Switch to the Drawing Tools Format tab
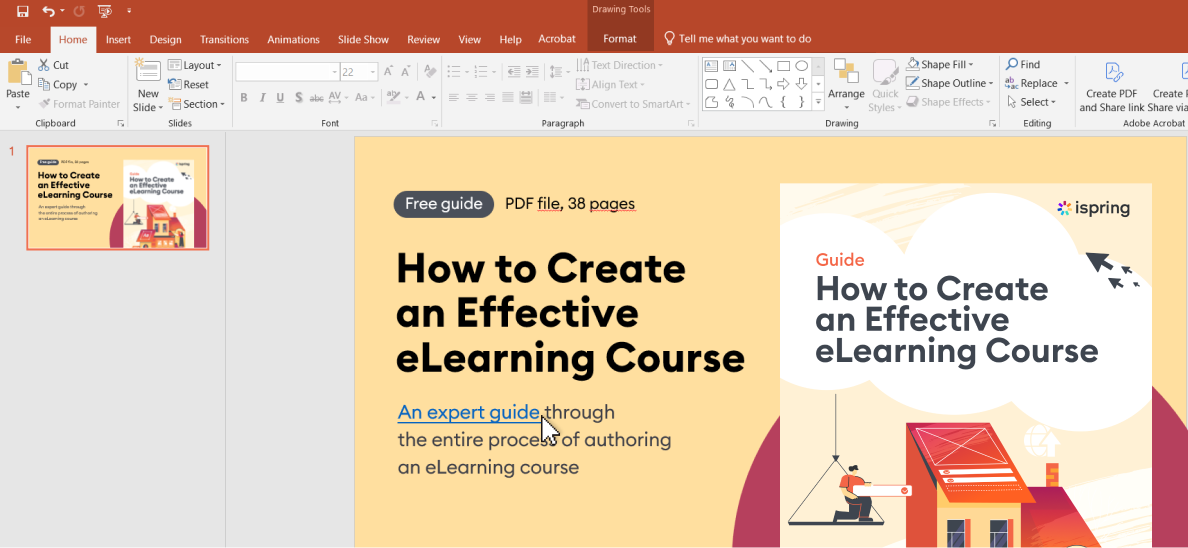1188x548 pixels. (620, 39)
